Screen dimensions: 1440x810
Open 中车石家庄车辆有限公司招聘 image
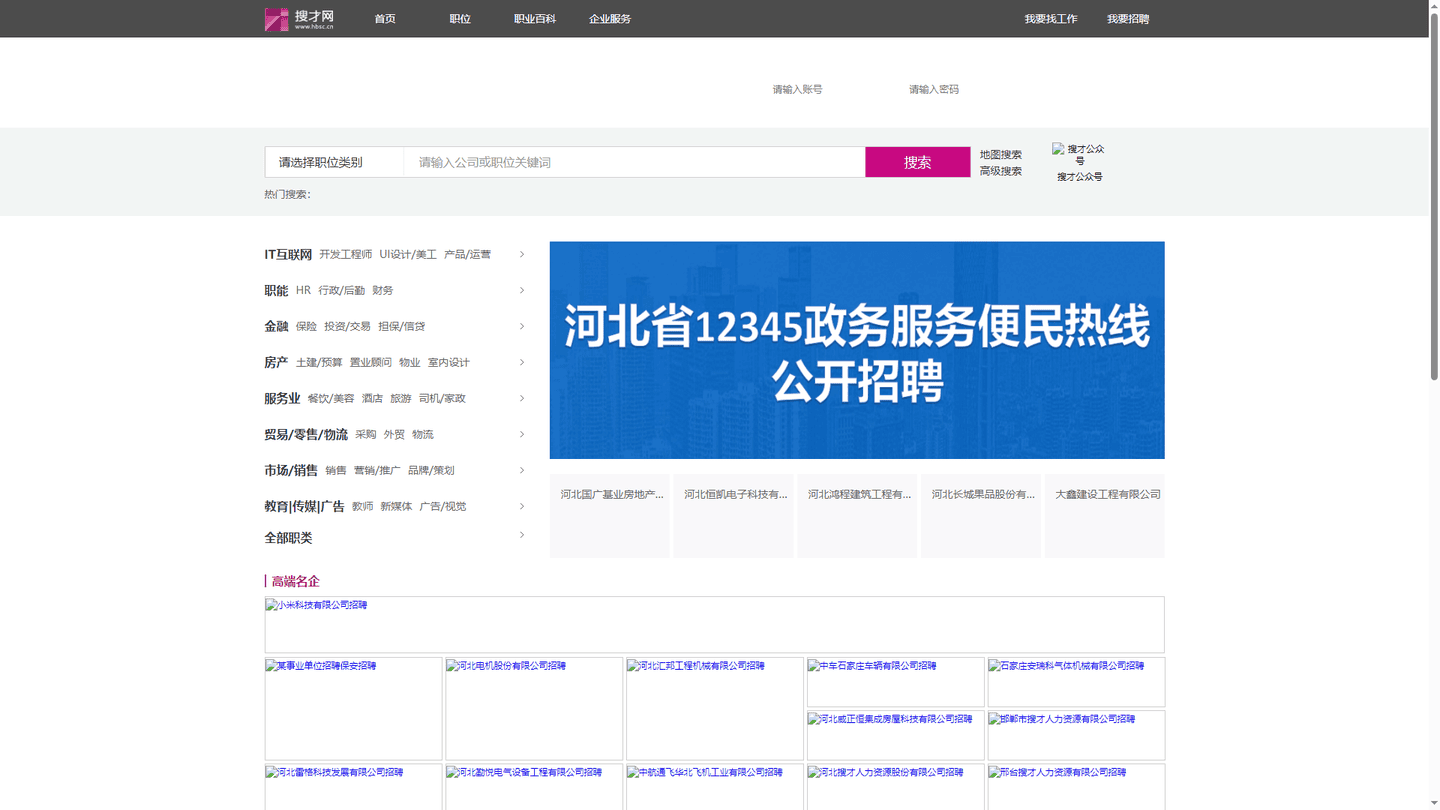[x=896, y=682]
